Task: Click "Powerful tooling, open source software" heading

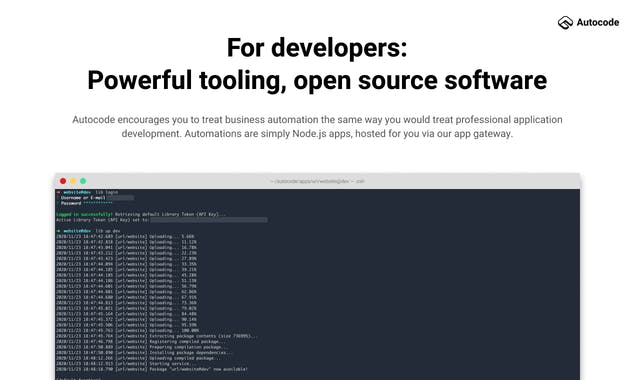Action: (x=317, y=80)
